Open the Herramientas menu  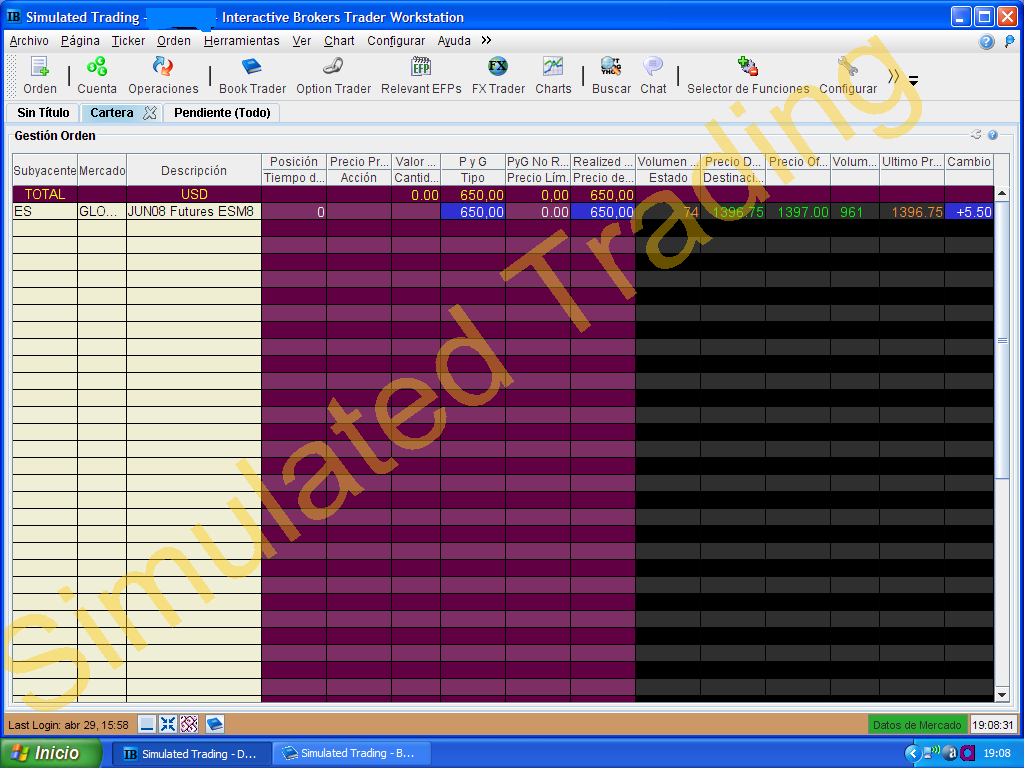(241, 40)
